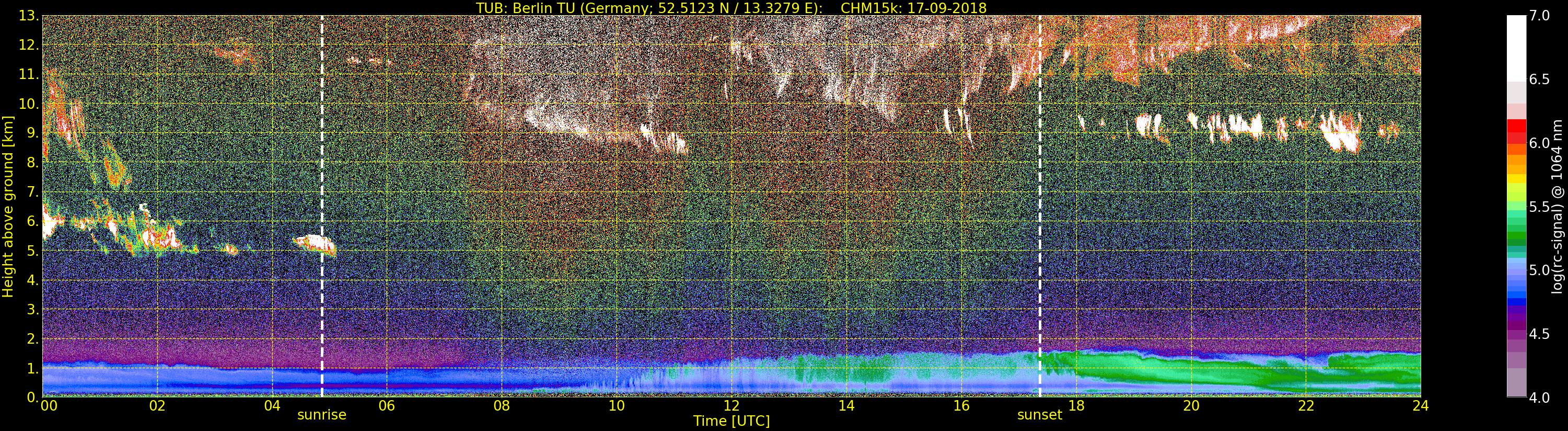Click the '02' tick label on the time axis
Viewport: 1568px width, 431px height.
tap(157, 406)
